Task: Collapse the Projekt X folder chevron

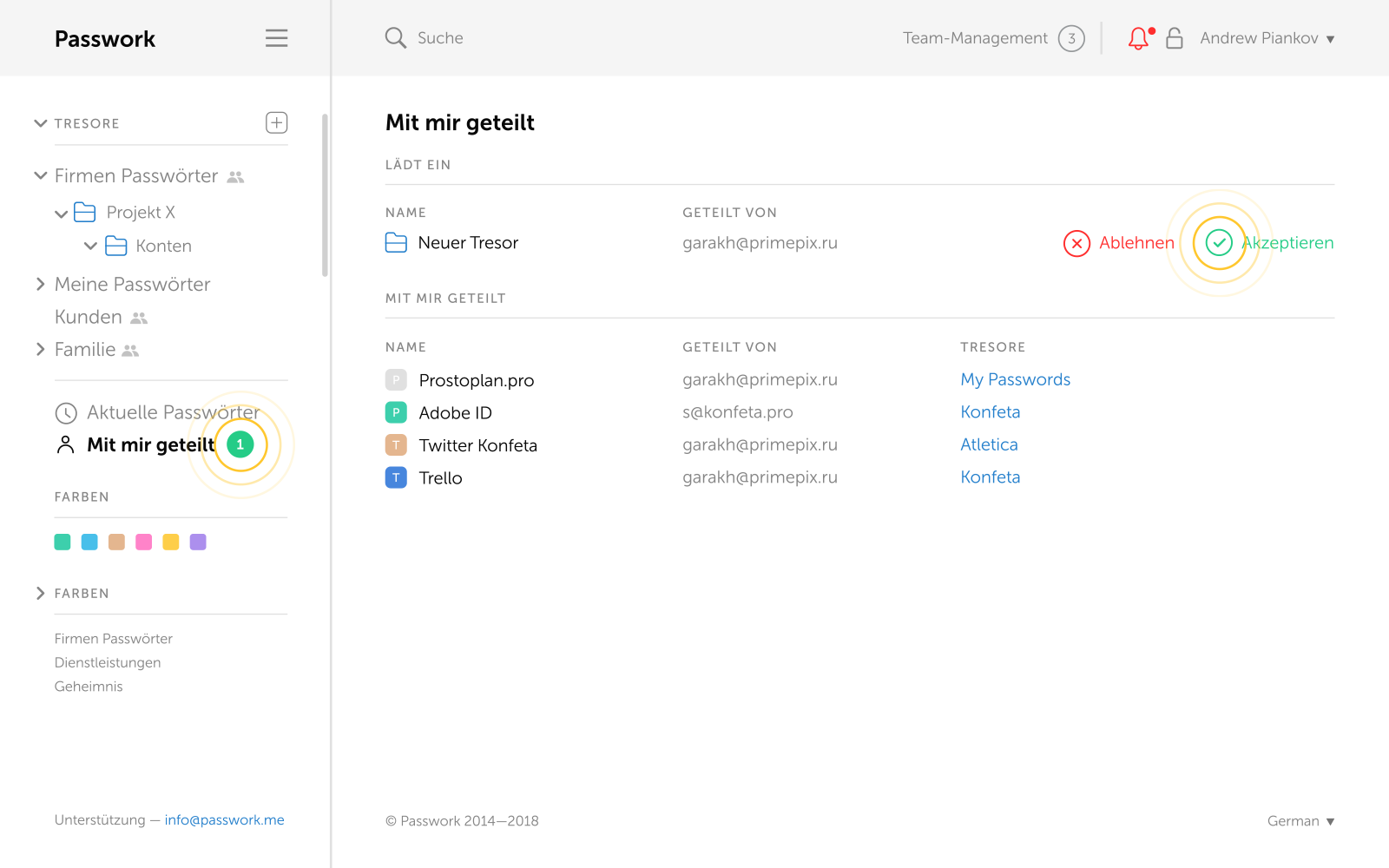Action: click(x=61, y=214)
